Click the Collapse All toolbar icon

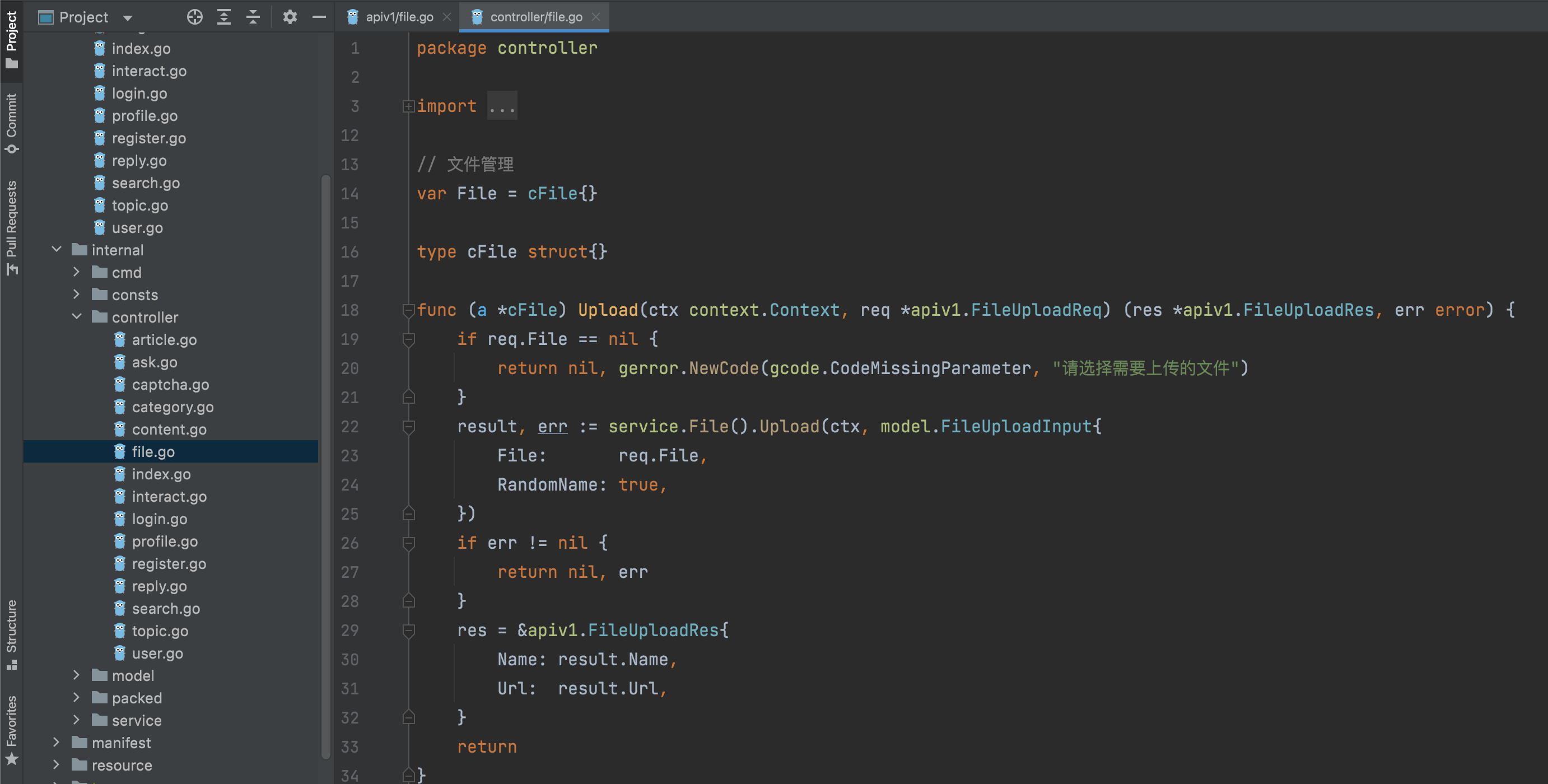[253, 17]
